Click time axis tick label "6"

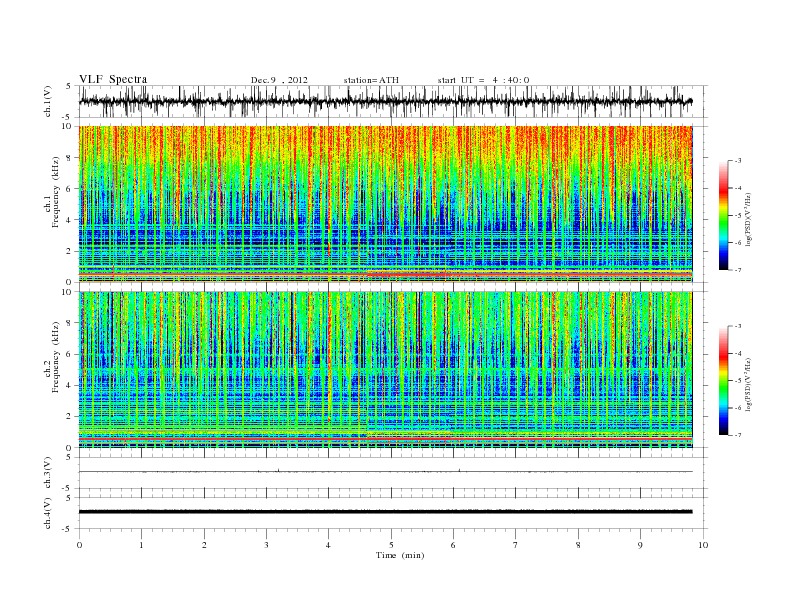(x=454, y=545)
